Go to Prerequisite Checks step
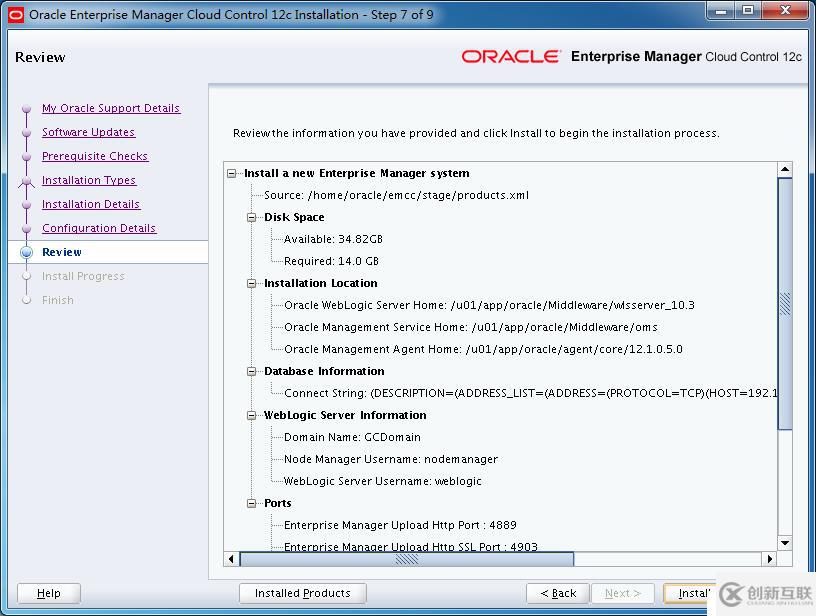 [x=95, y=156]
